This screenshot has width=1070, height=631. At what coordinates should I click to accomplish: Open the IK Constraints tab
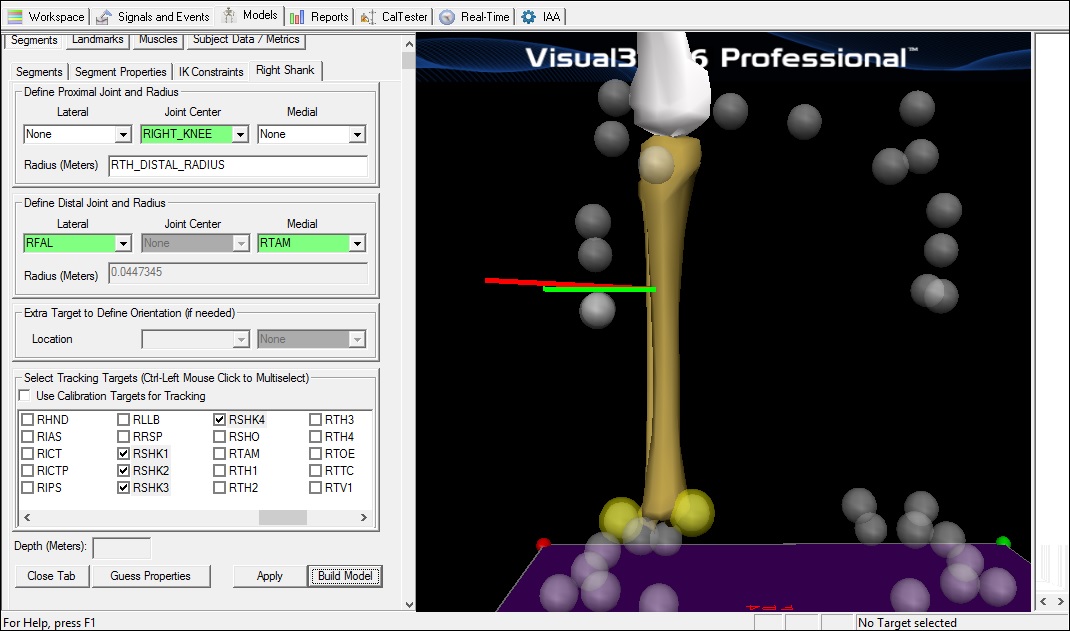tap(211, 72)
